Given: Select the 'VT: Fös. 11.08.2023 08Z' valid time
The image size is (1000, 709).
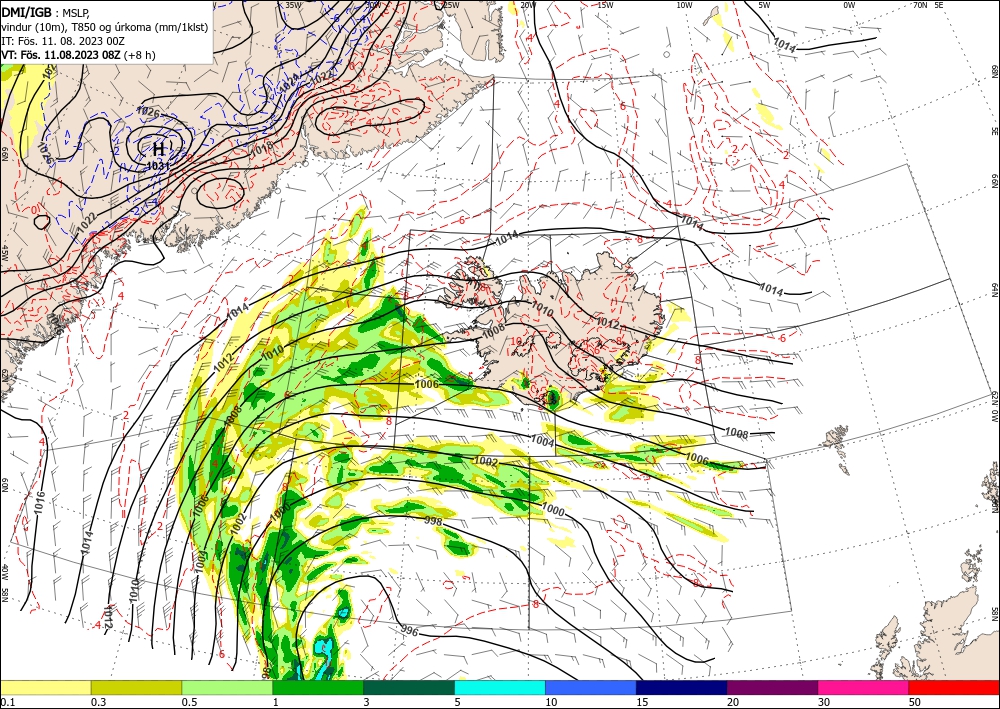Looking at the screenshot, I should coord(61,55).
